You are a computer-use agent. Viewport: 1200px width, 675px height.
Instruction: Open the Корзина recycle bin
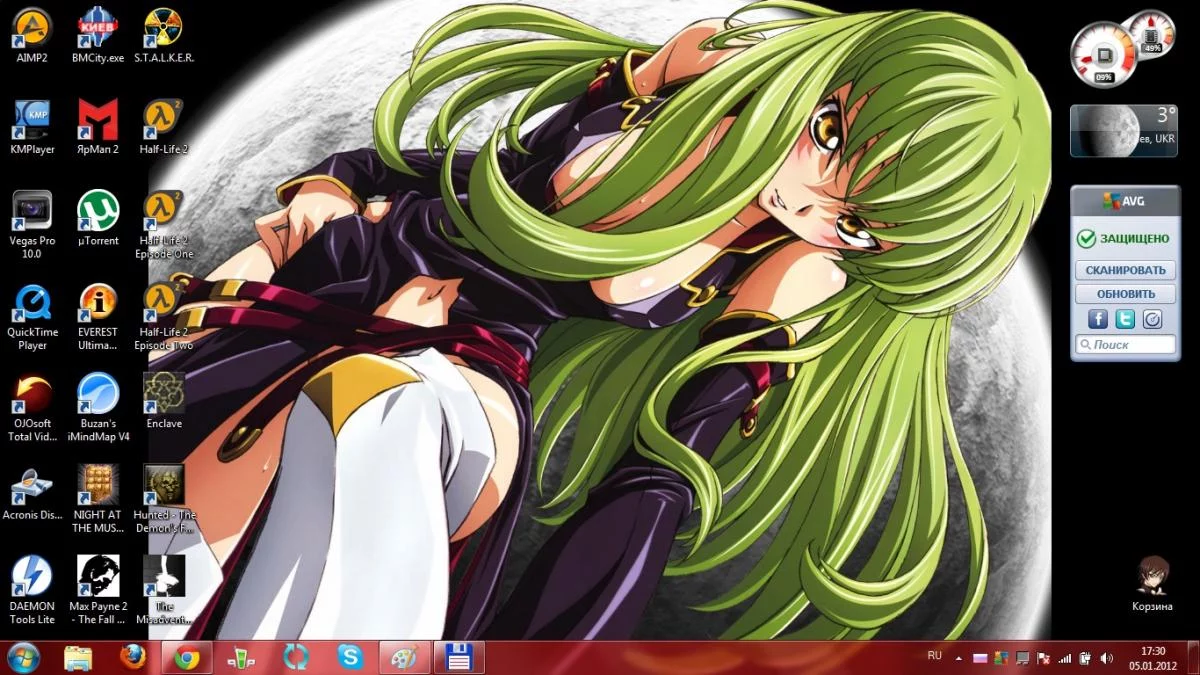1152,583
